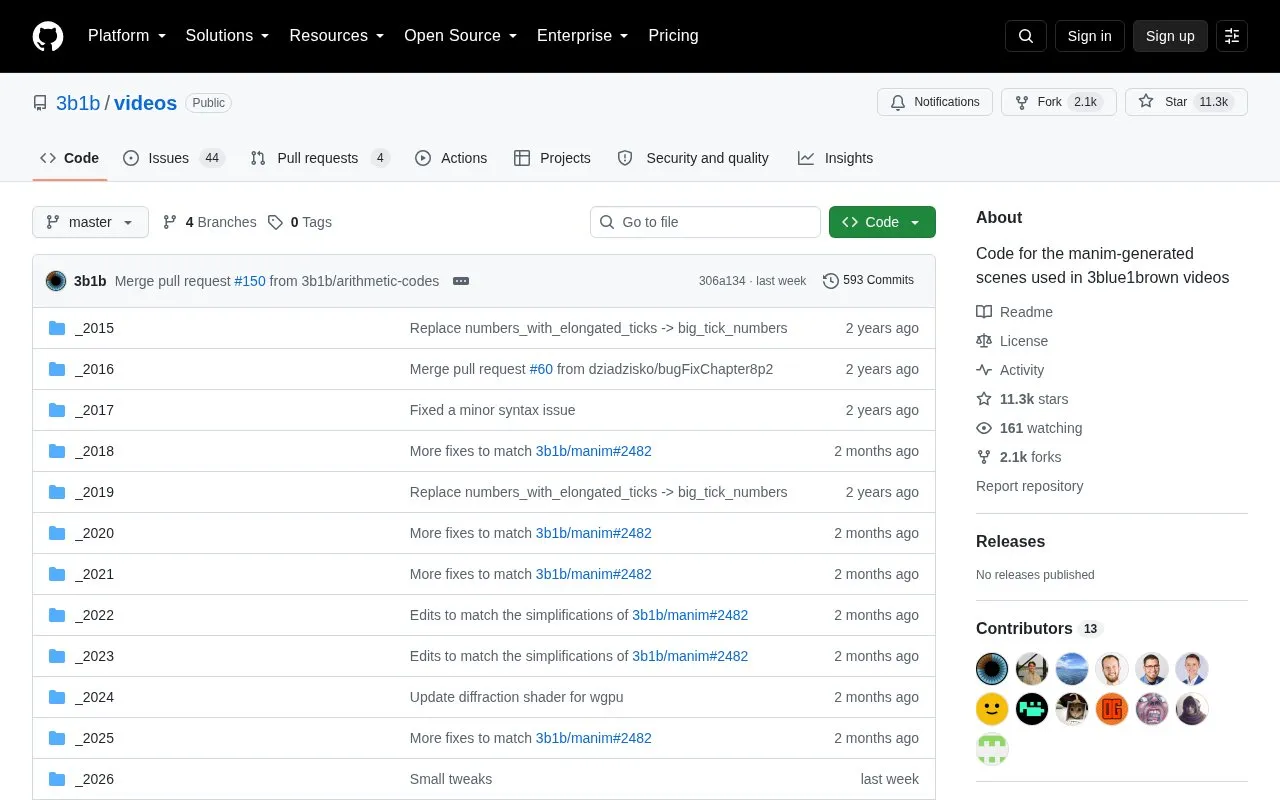Viewport: 1280px width, 800px height.
Task: Open the 593 Commits history icon
Action: (831, 281)
